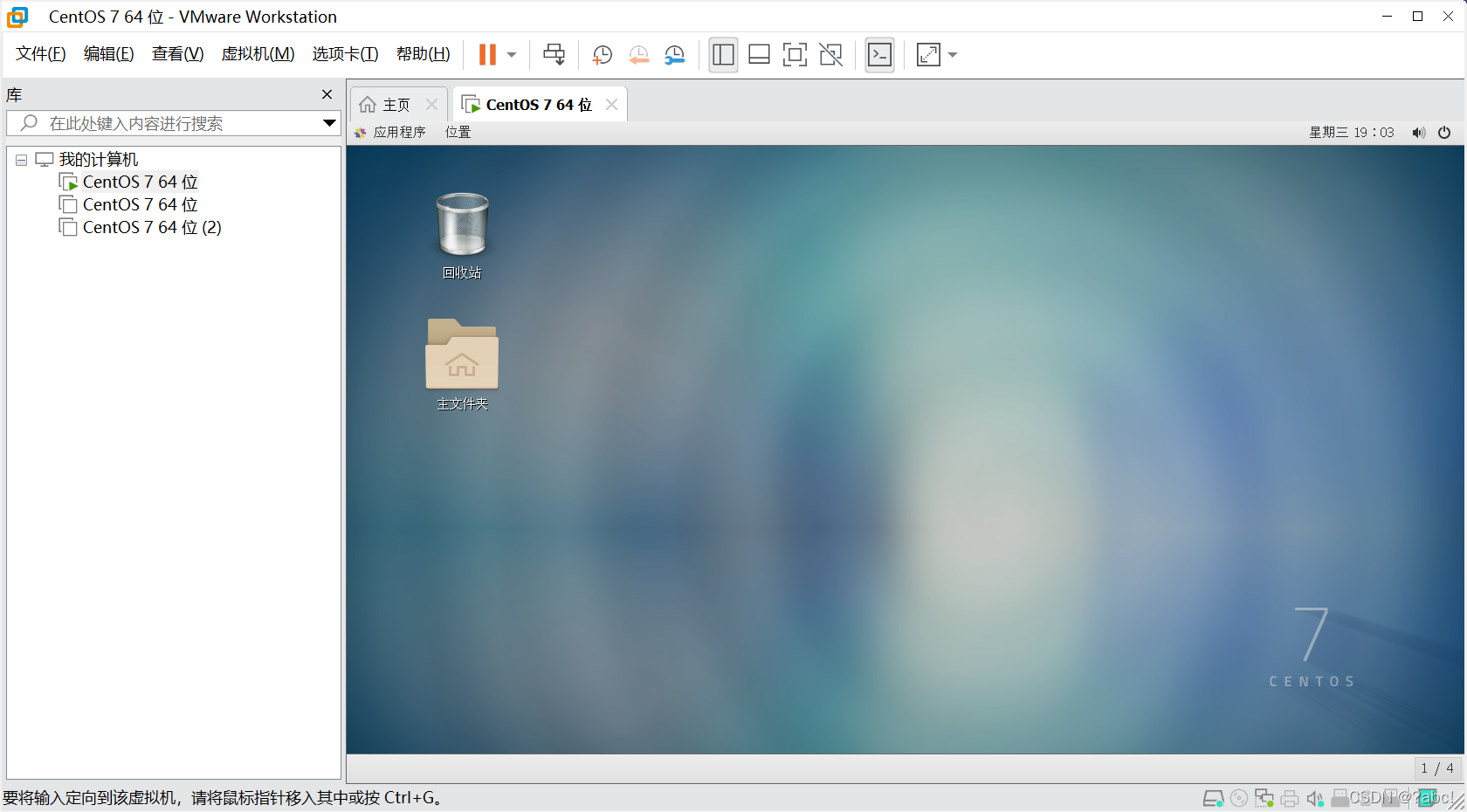Enter full screen mode
The height and width of the screenshot is (812, 1467).
coord(795,55)
